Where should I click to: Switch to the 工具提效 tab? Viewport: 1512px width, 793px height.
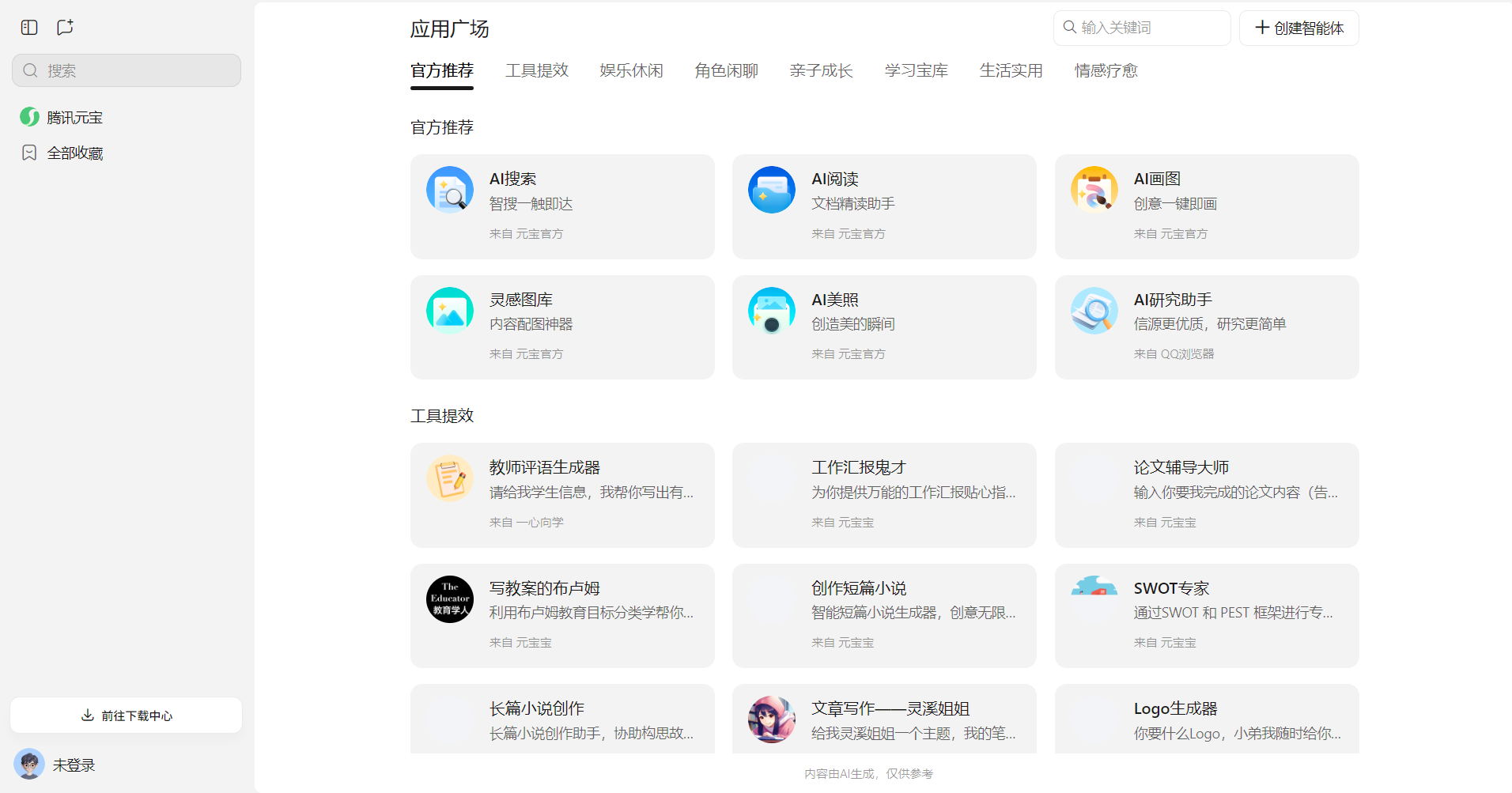pyautogui.click(x=537, y=70)
